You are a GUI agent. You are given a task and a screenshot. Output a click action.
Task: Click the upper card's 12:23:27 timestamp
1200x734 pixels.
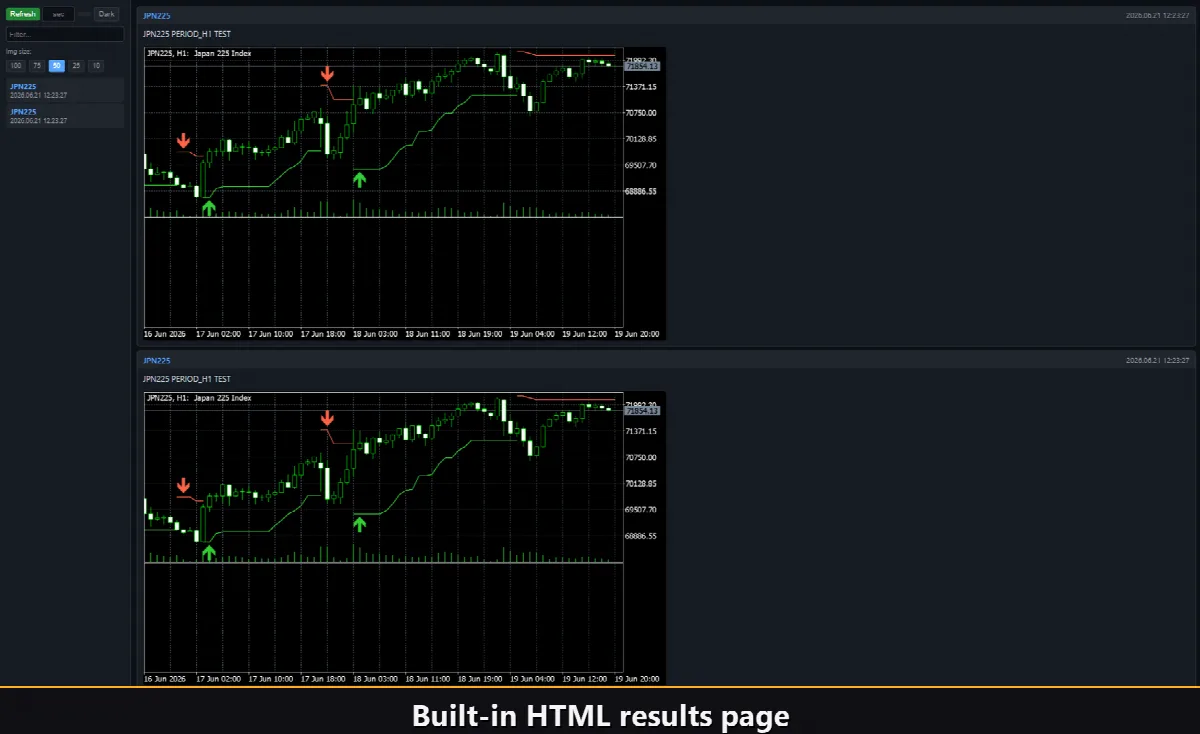(x=1157, y=16)
